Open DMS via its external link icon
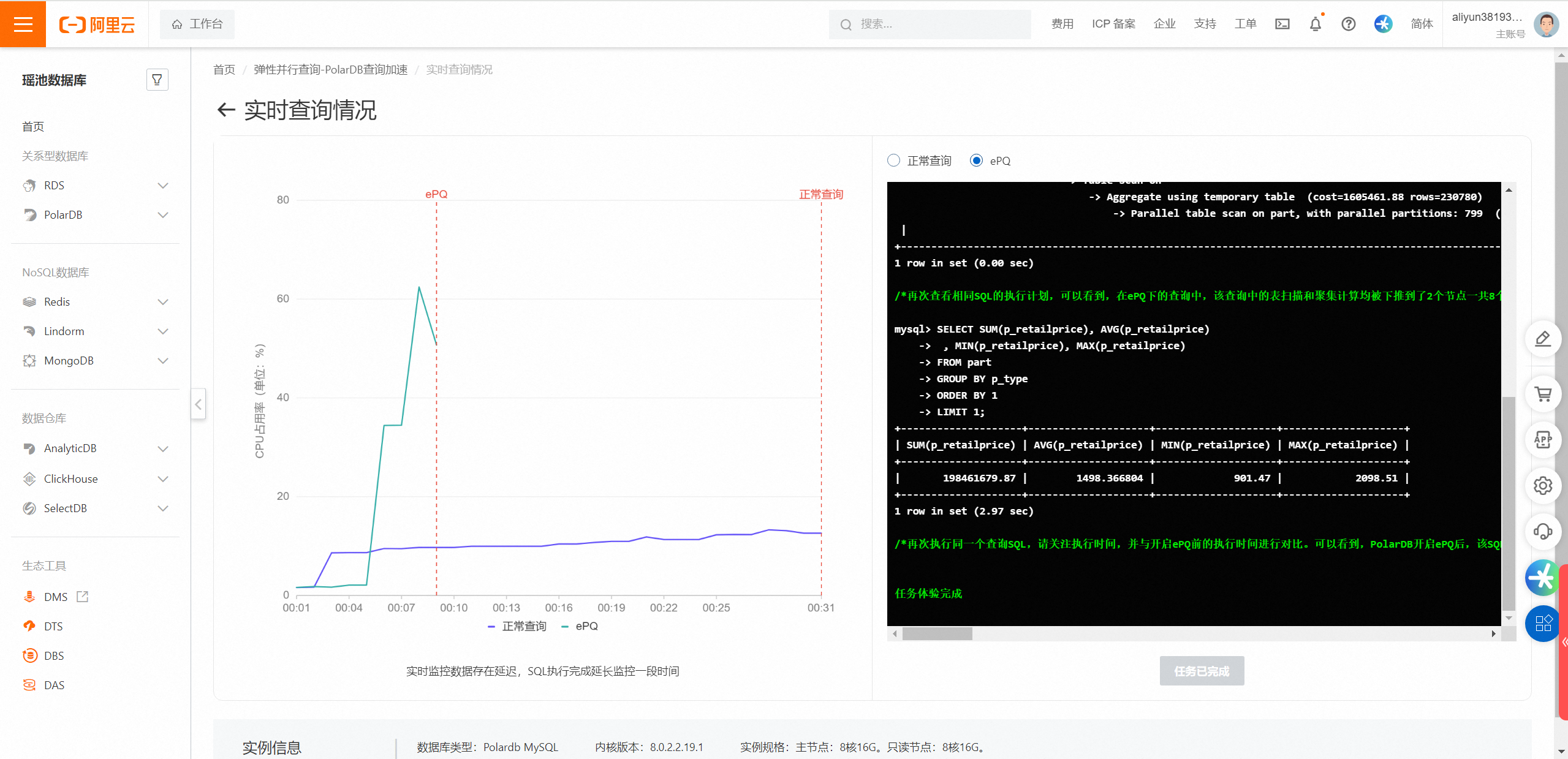Viewport: 1568px width, 759px height. (x=81, y=596)
